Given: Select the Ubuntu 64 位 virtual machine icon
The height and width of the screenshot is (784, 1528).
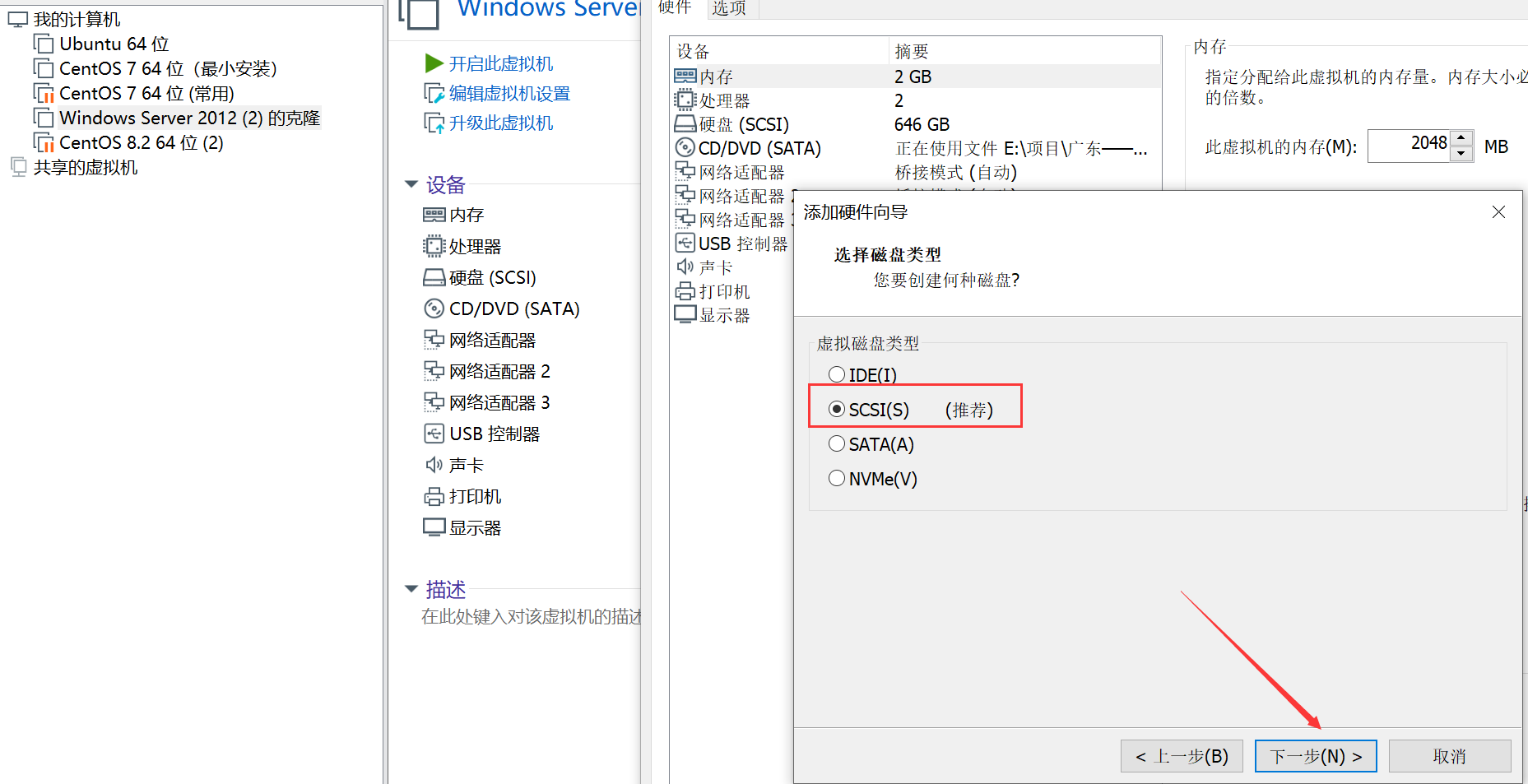Looking at the screenshot, I should coord(44,44).
